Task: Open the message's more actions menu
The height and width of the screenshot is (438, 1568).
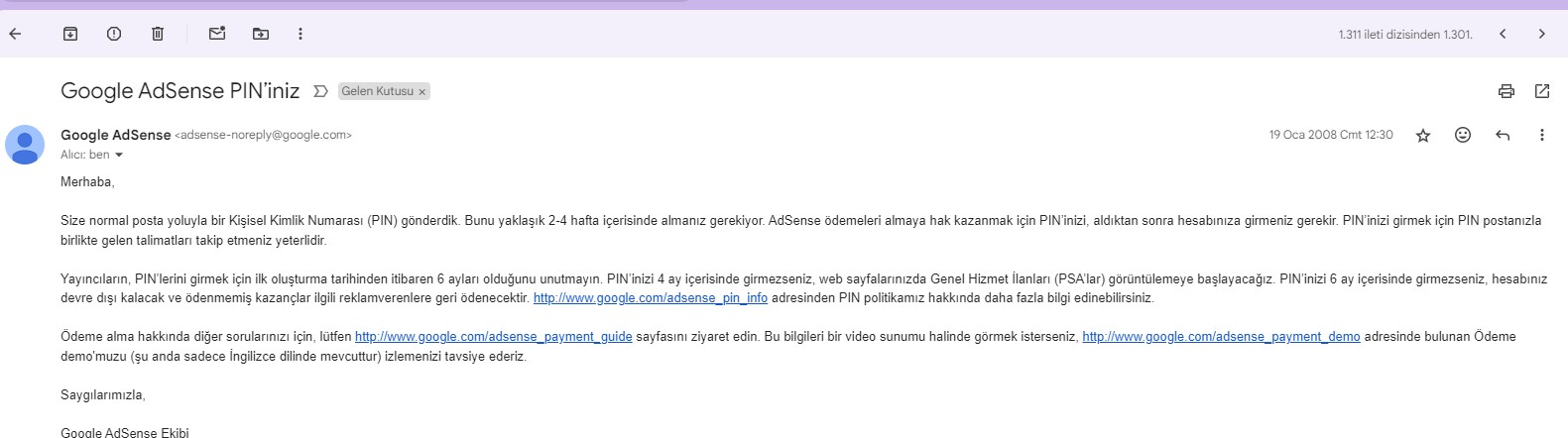Action: tap(1541, 135)
